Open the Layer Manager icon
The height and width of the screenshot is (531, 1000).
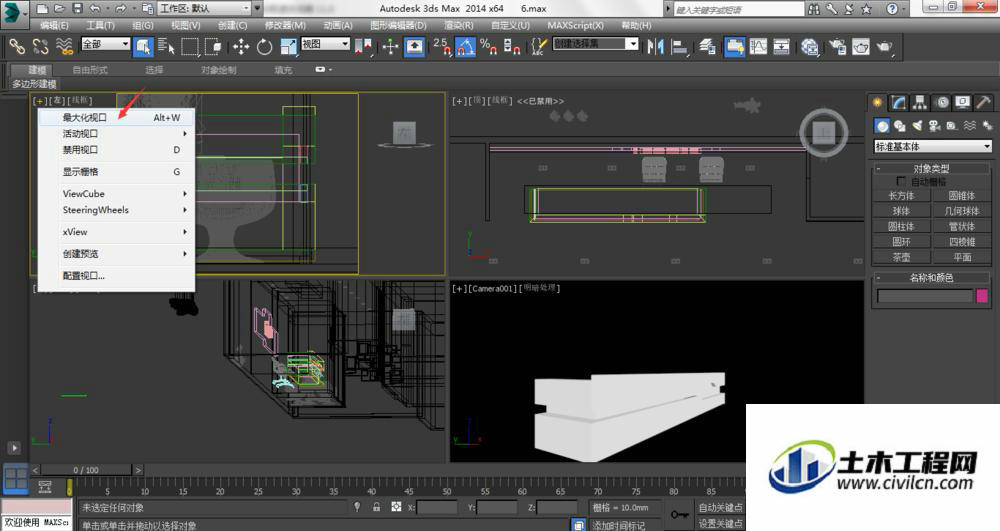[x=707, y=46]
